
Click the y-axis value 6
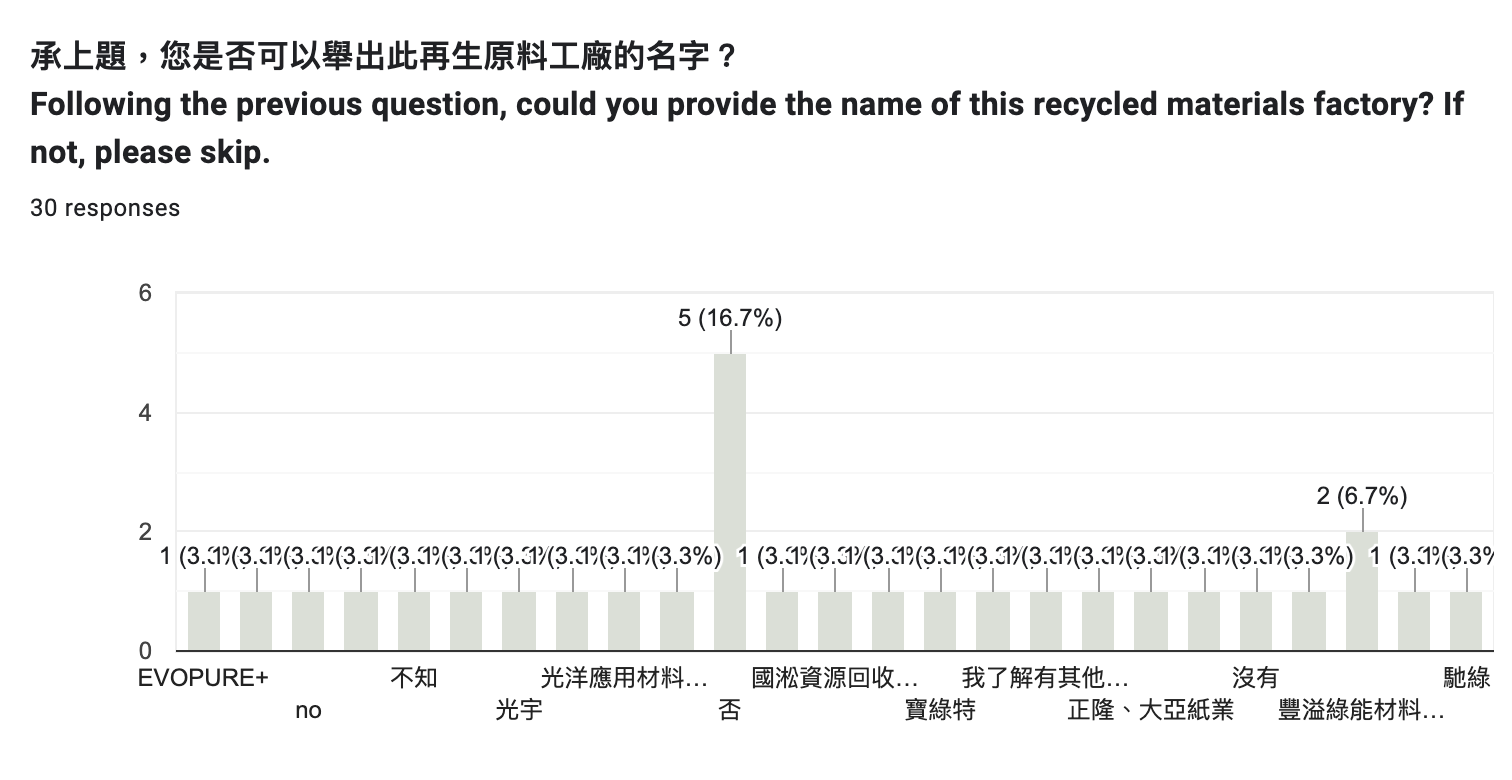tap(145, 293)
